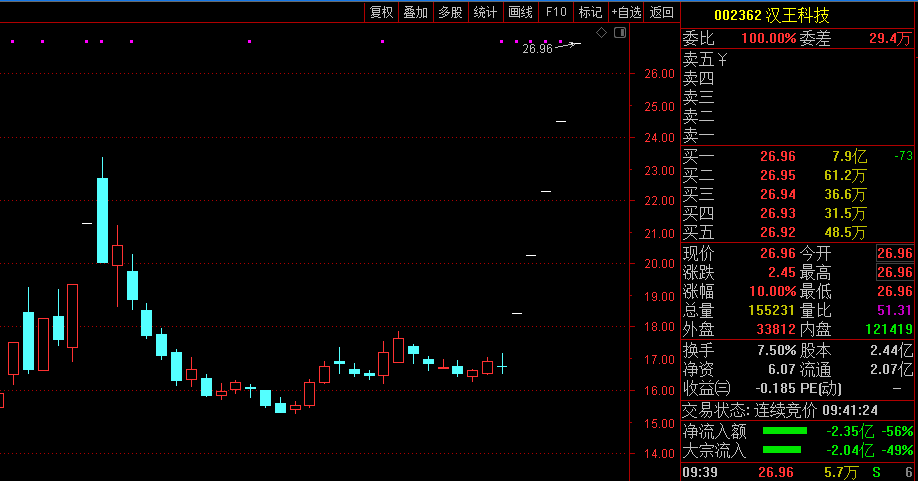
Task: Click the 14.00 price axis label
Action: (659, 453)
